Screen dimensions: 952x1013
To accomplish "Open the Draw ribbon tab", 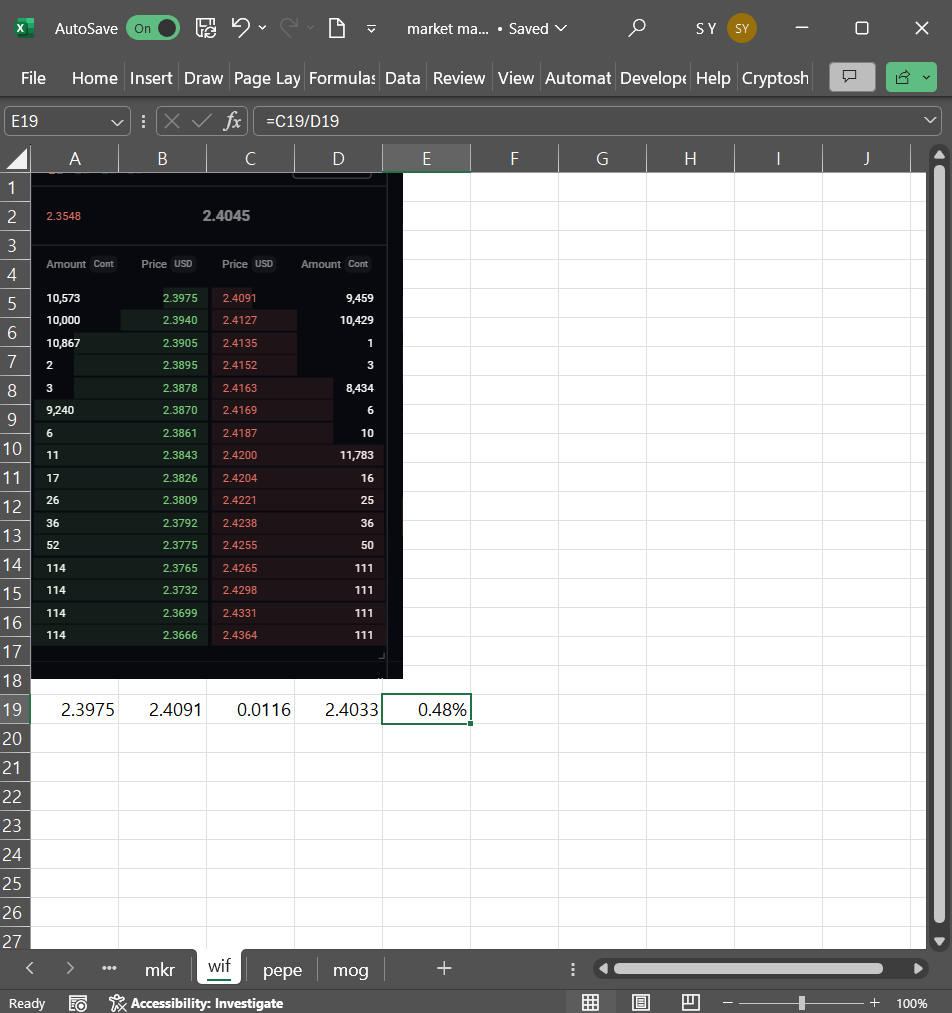I will click(203, 78).
